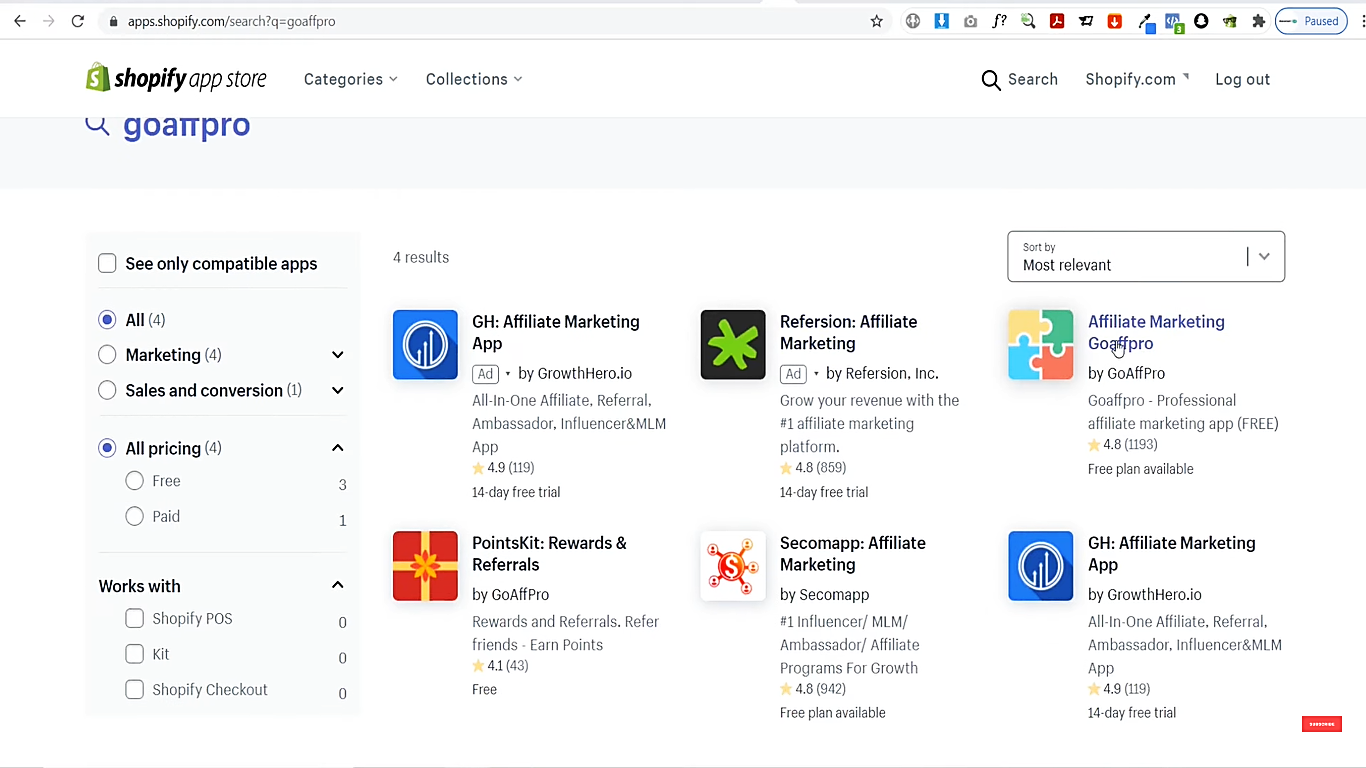Open 'Affiliate Marketing Goaffpro' app link
This screenshot has width=1366, height=768.
tap(1156, 332)
